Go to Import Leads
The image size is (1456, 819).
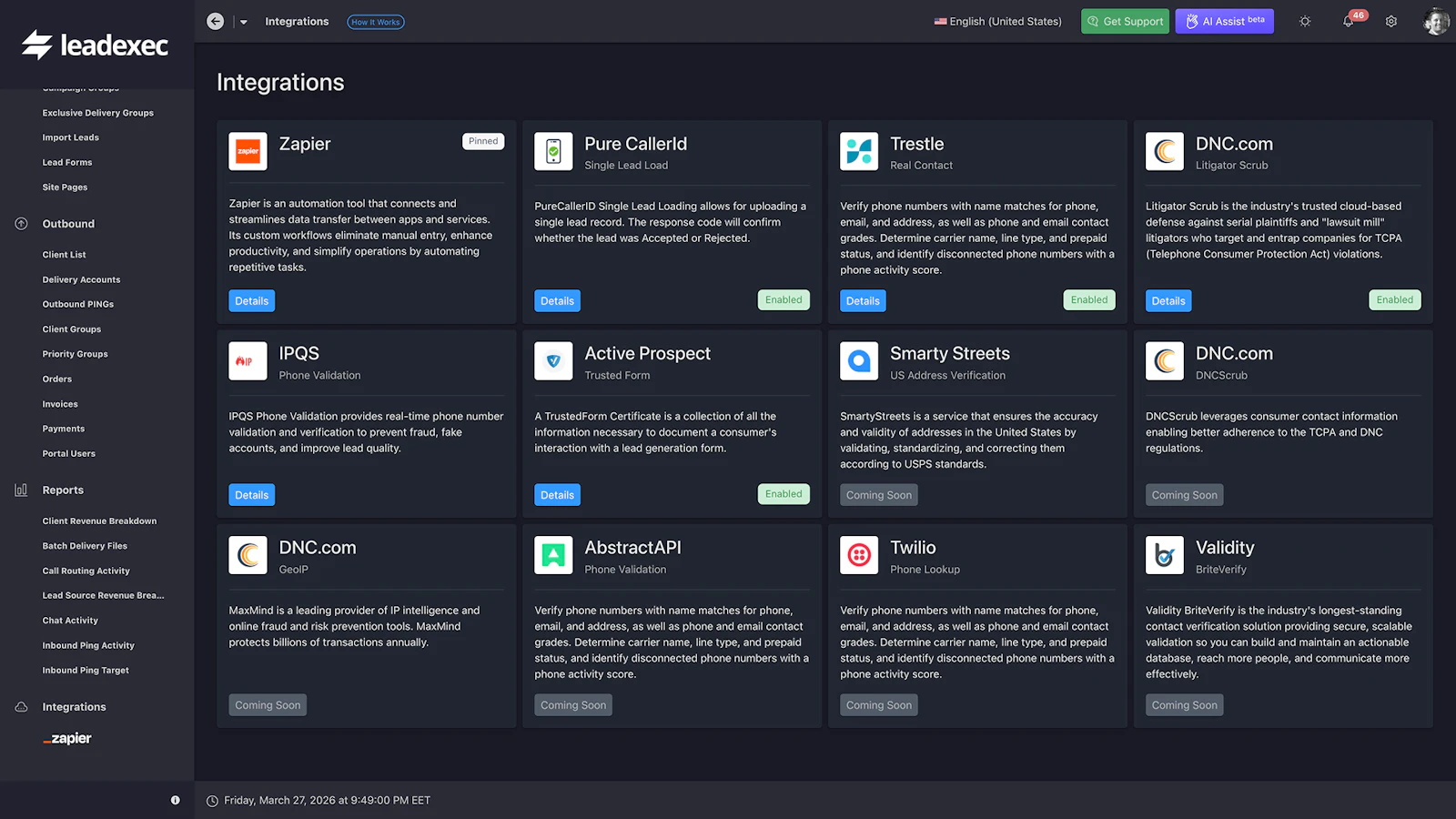(70, 137)
